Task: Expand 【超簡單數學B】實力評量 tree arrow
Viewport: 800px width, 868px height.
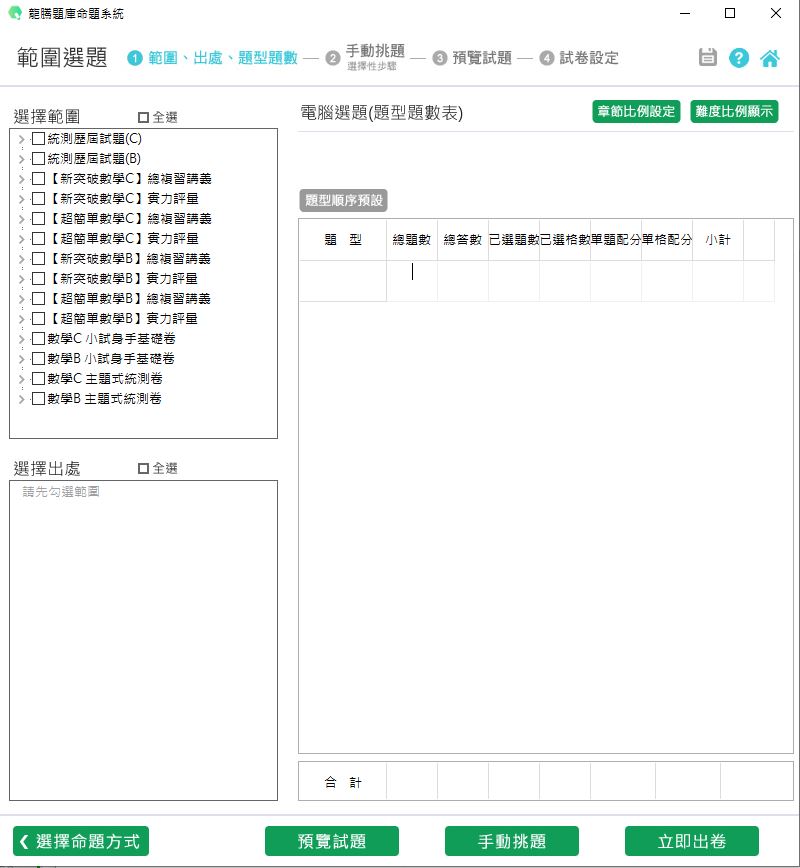Action: coord(21,319)
